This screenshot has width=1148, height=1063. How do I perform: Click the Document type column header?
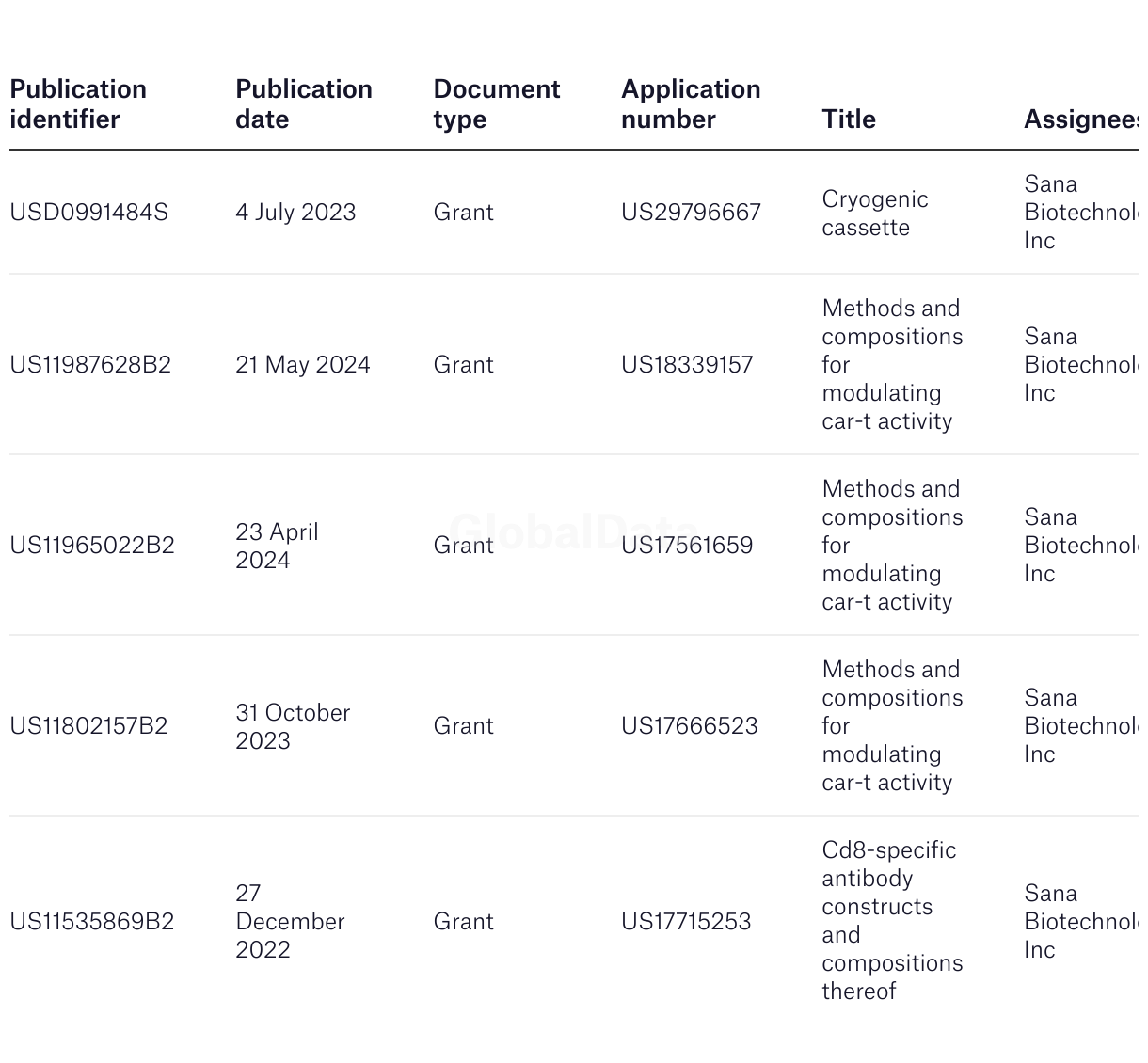(x=496, y=103)
